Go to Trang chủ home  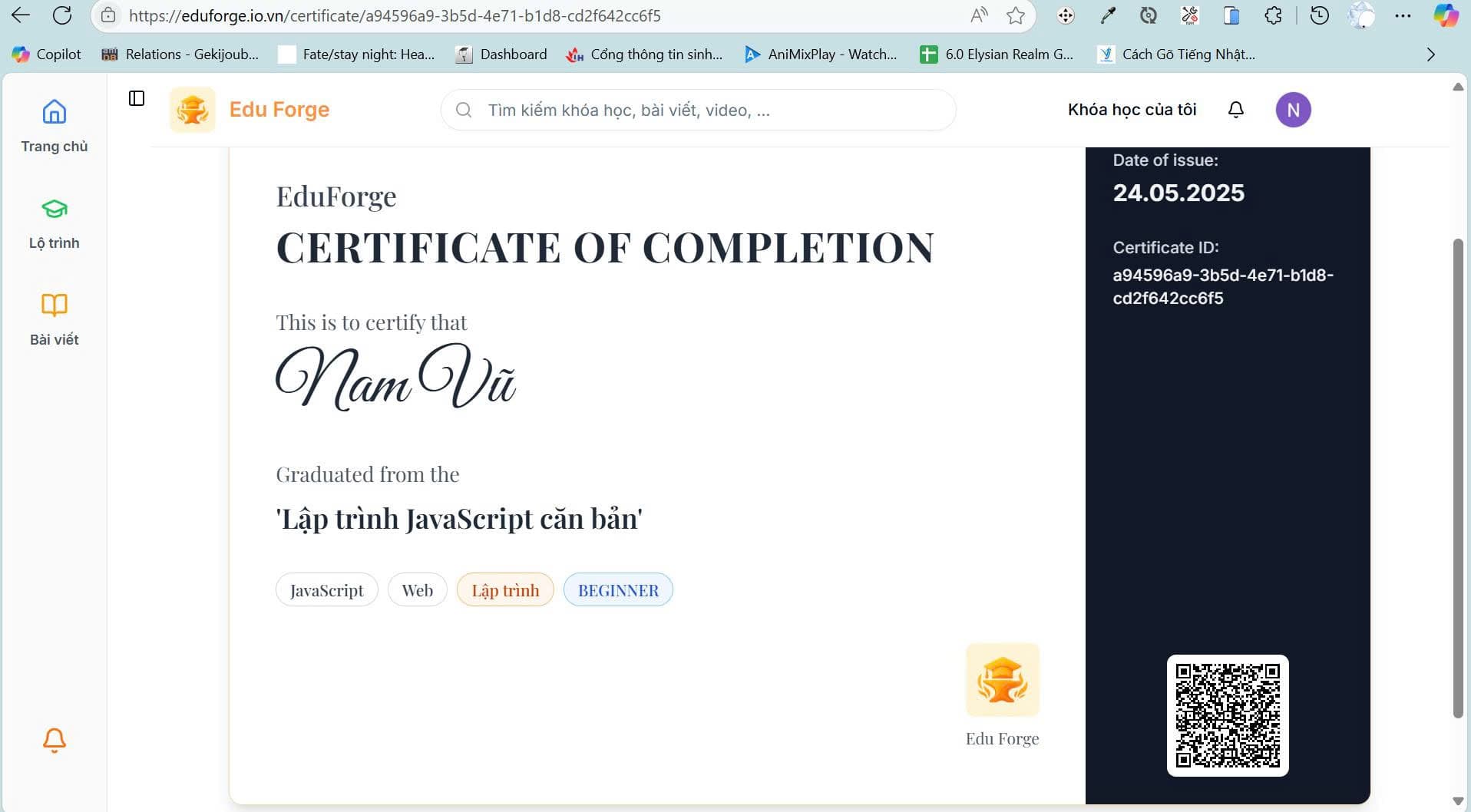pyautogui.click(x=54, y=127)
